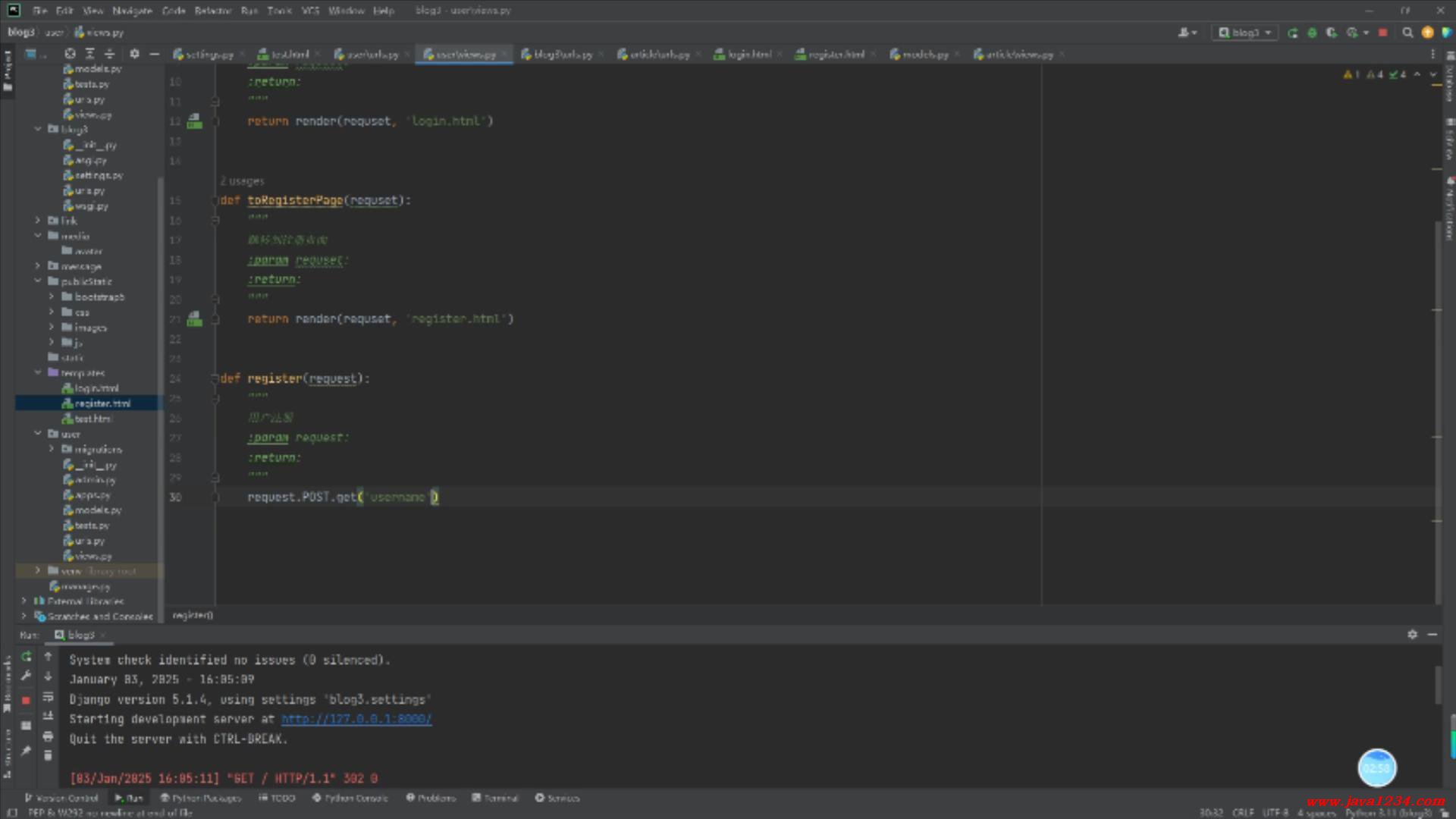Click the red Stop button in main toolbar

point(1382,33)
